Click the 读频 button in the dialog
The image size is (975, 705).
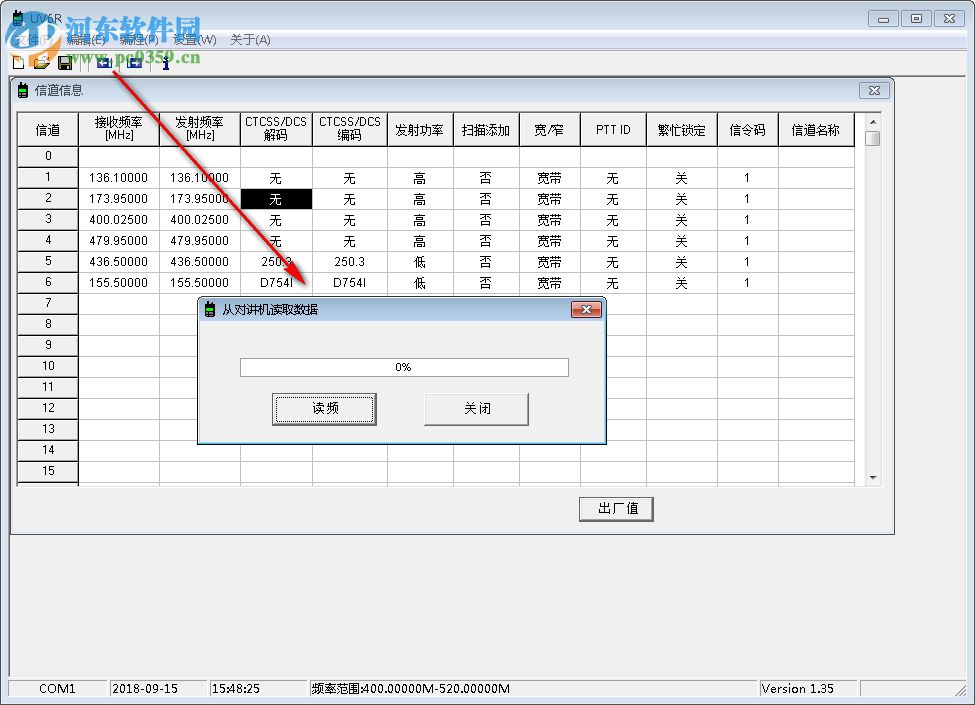pos(325,408)
